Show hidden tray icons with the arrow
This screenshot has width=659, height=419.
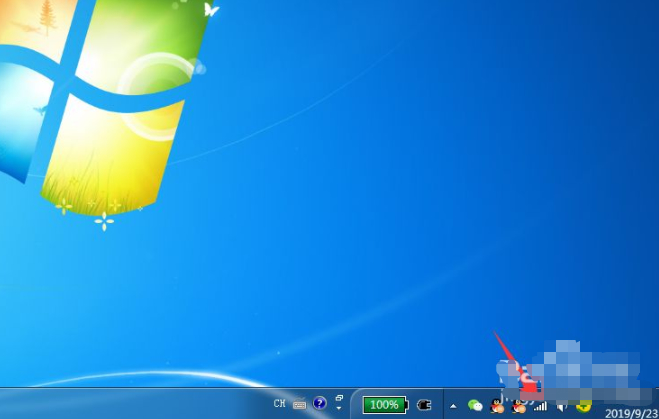point(452,405)
